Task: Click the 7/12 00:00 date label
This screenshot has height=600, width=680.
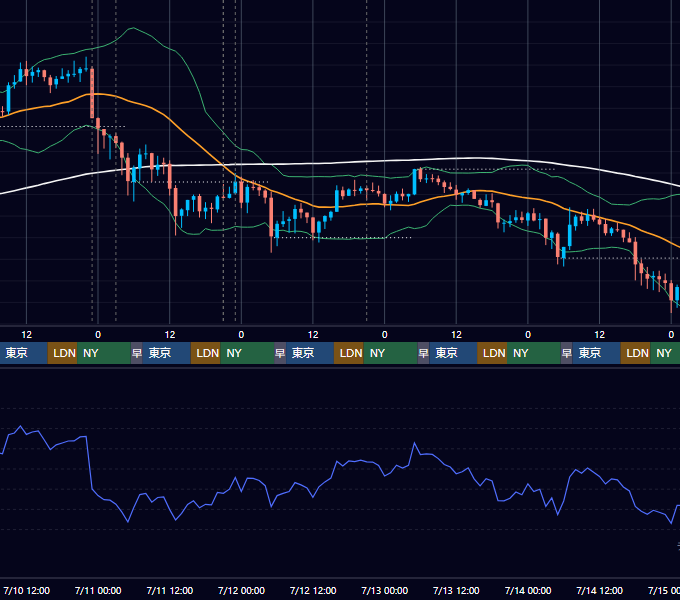Action: point(241,590)
